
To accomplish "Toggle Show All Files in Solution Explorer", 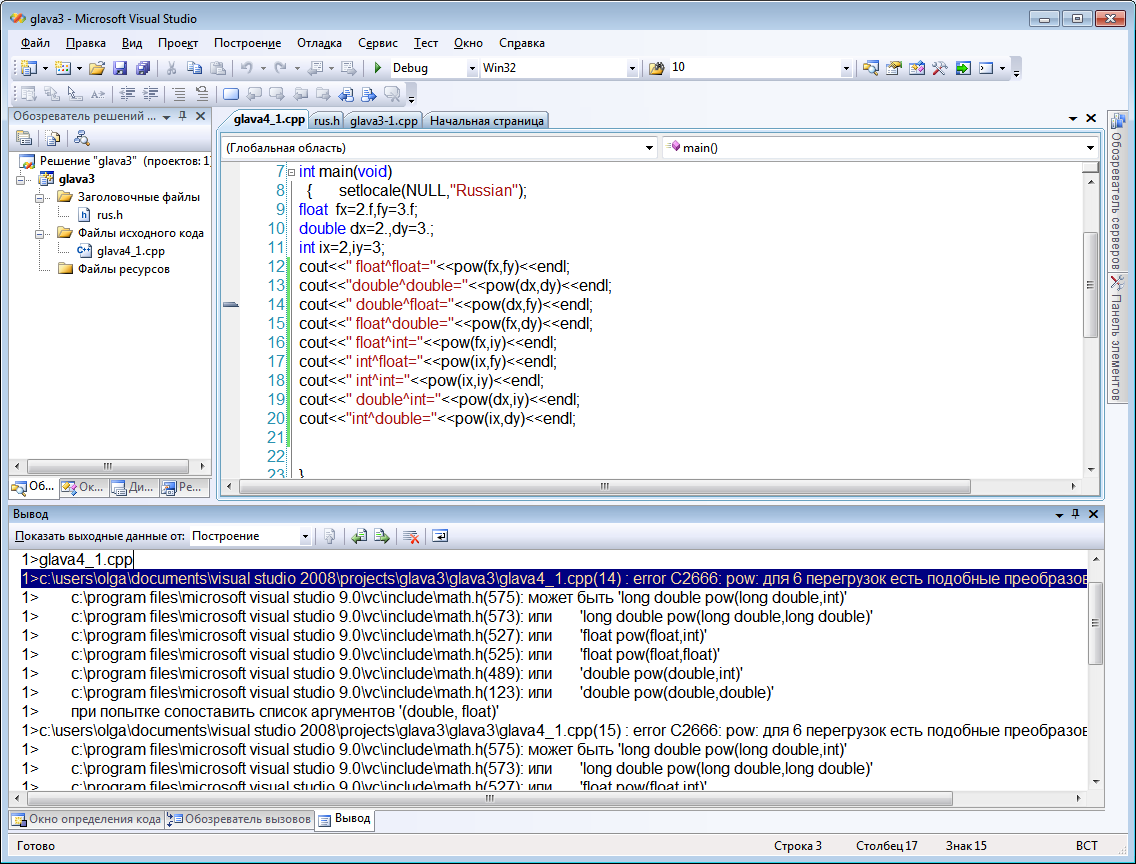I will (x=53, y=138).
